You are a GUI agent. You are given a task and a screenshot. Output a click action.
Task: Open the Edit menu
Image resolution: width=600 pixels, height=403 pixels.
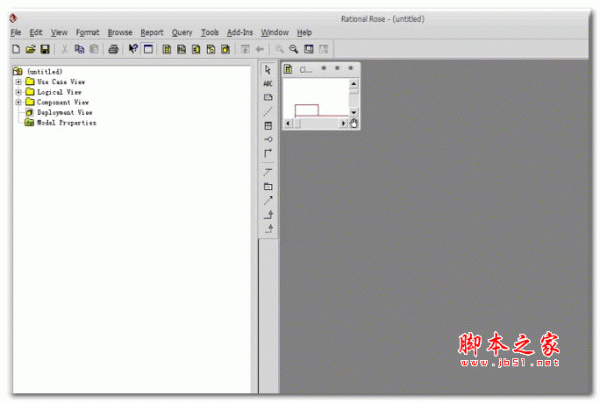pos(36,33)
